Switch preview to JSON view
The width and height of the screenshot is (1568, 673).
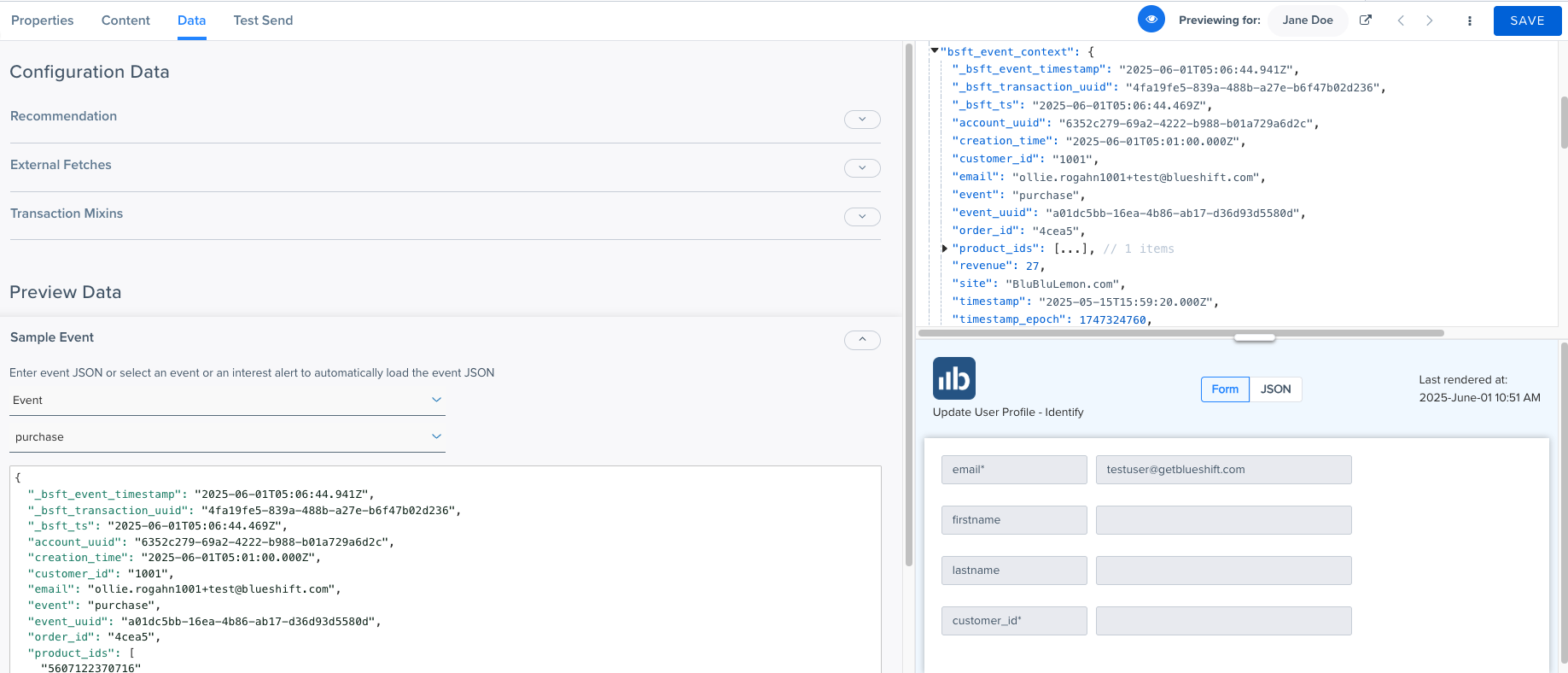pyautogui.click(x=1275, y=389)
